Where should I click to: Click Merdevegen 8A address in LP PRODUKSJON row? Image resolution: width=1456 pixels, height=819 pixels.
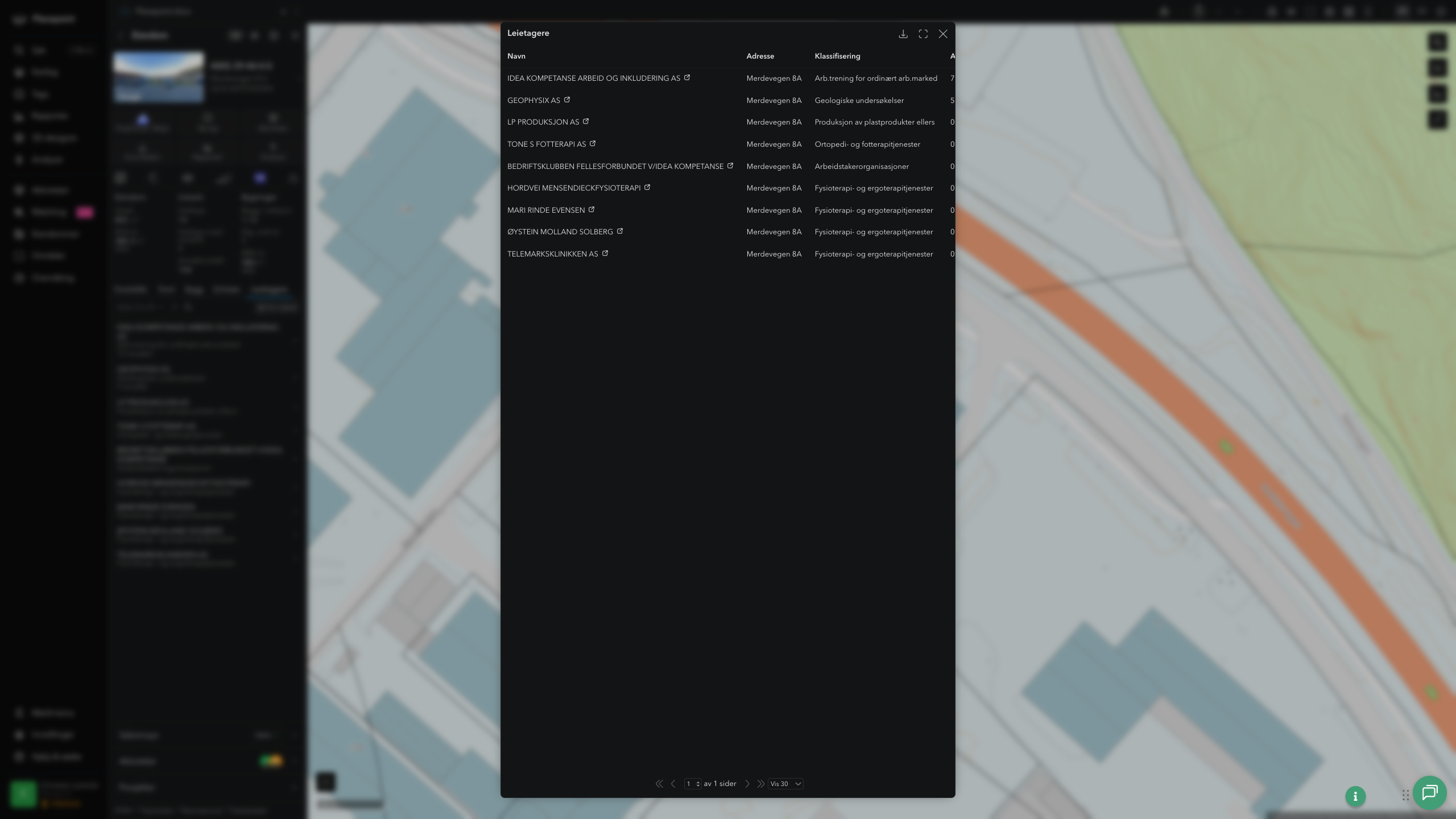click(774, 122)
